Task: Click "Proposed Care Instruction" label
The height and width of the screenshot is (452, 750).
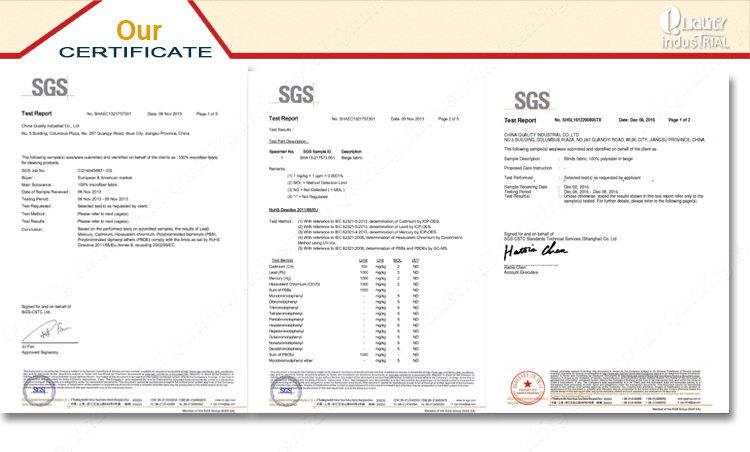Action: 528,168
